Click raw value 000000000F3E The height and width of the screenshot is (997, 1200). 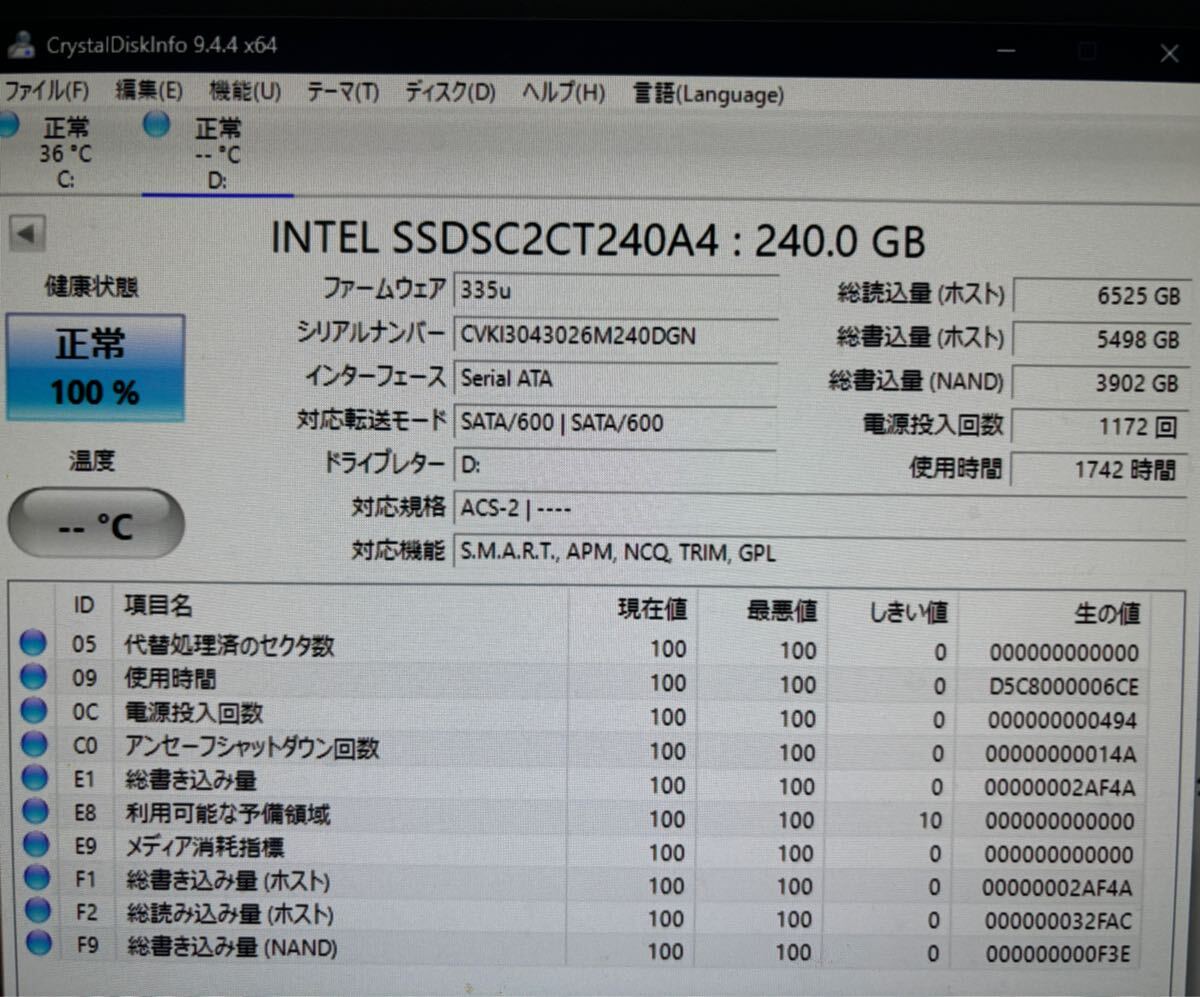tap(1056, 954)
